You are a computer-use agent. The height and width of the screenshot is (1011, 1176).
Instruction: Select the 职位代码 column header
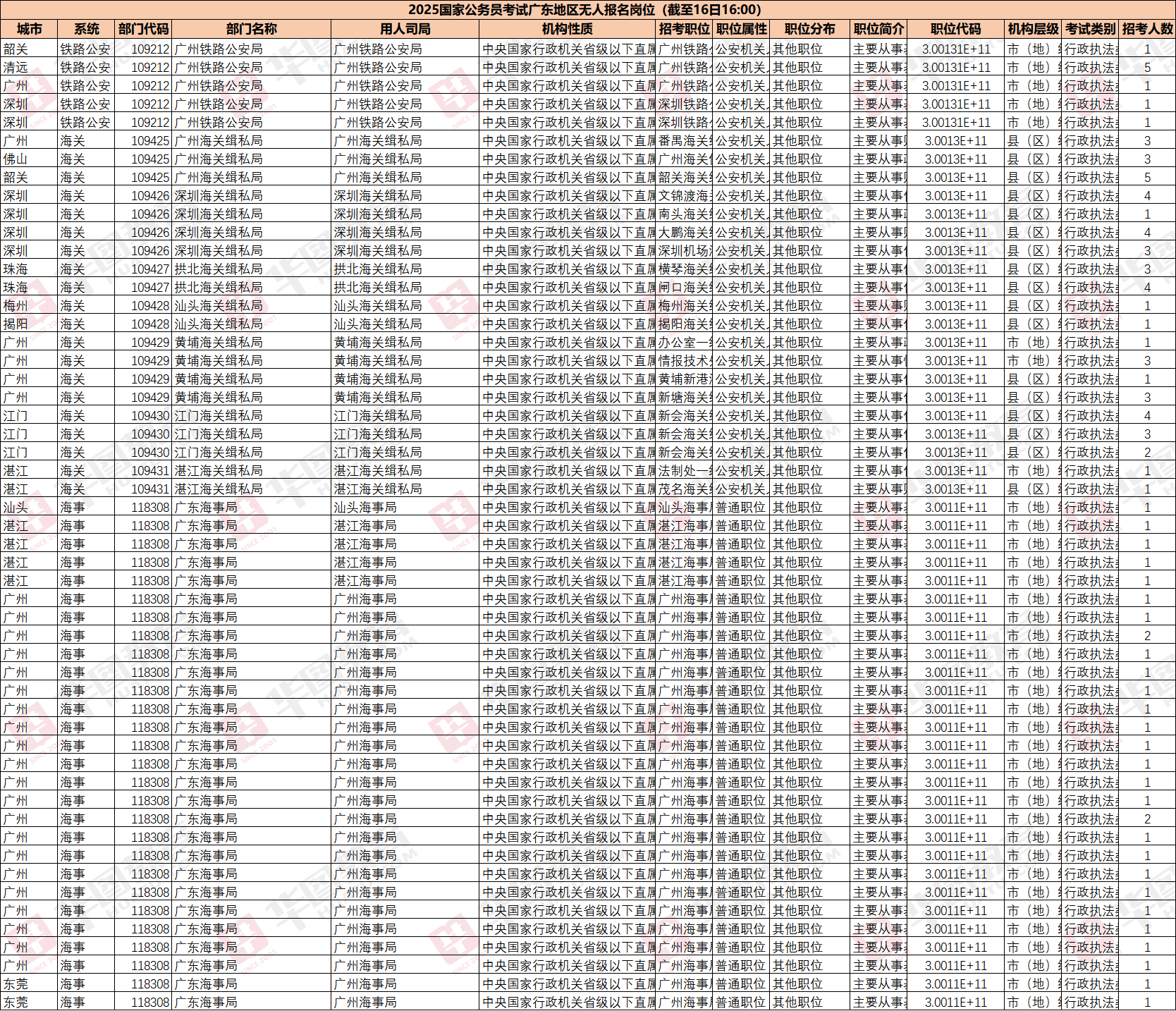956,29
